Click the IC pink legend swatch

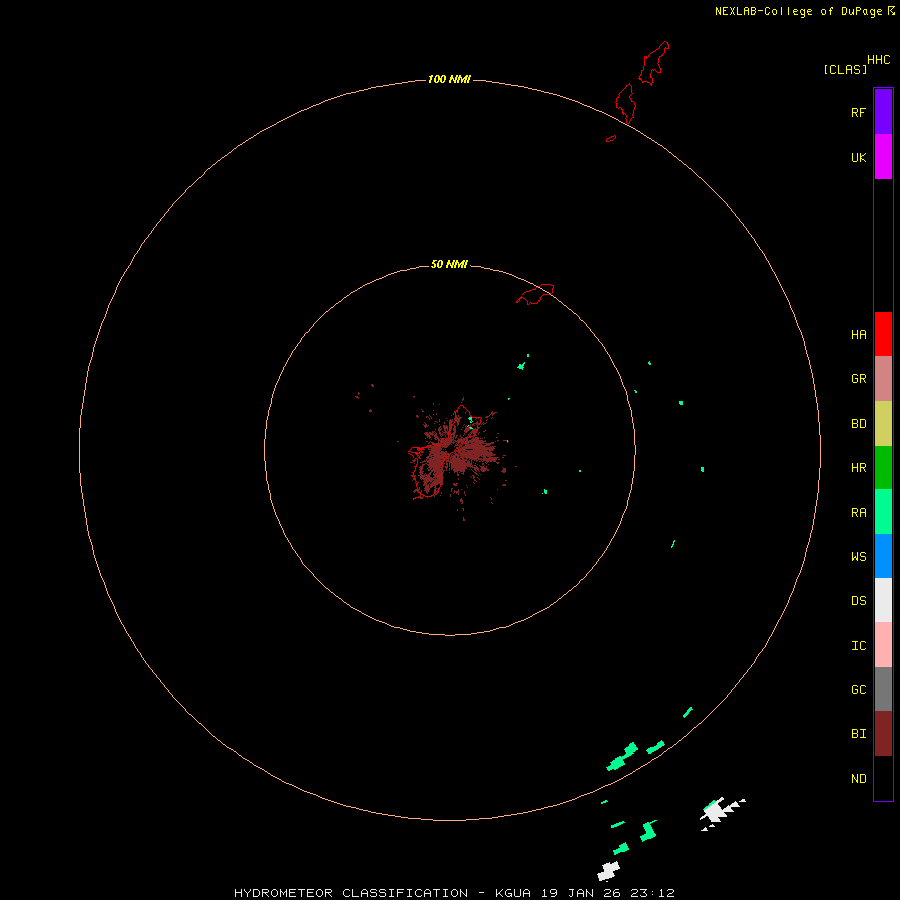(883, 645)
